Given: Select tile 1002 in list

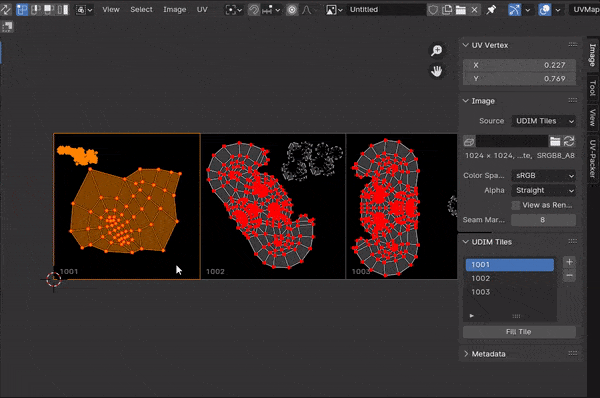Looking at the screenshot, I should (x=510, y=279).
